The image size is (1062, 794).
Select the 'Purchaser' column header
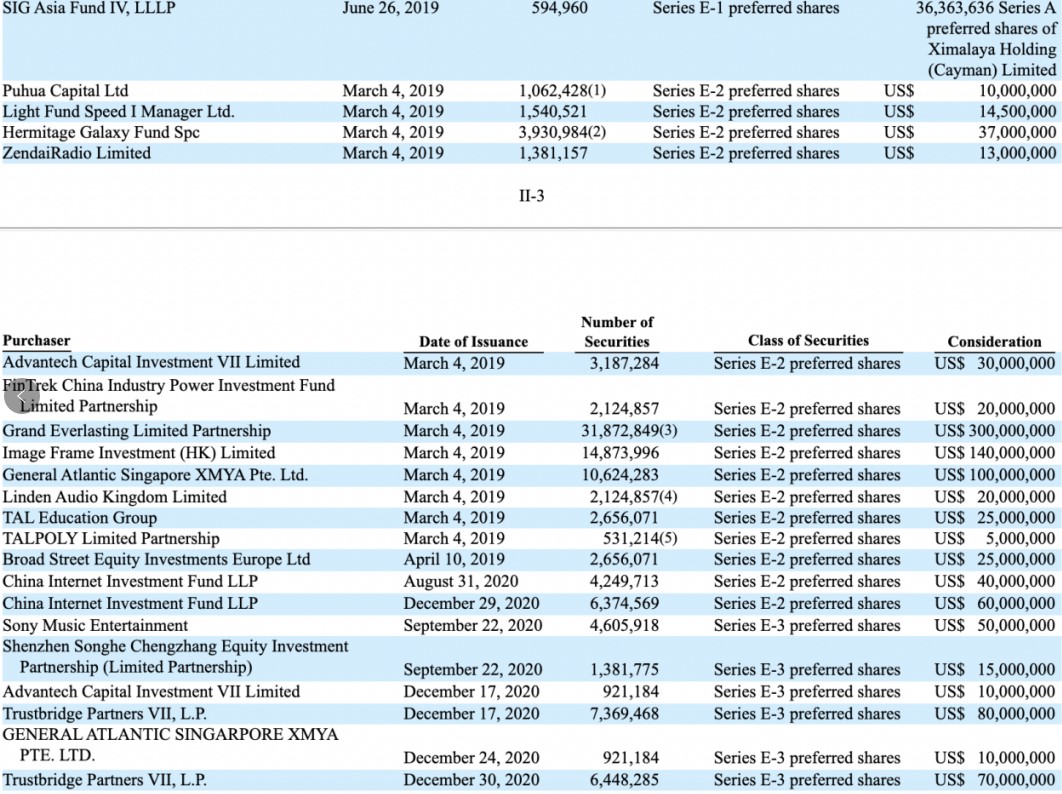(37, 341)
